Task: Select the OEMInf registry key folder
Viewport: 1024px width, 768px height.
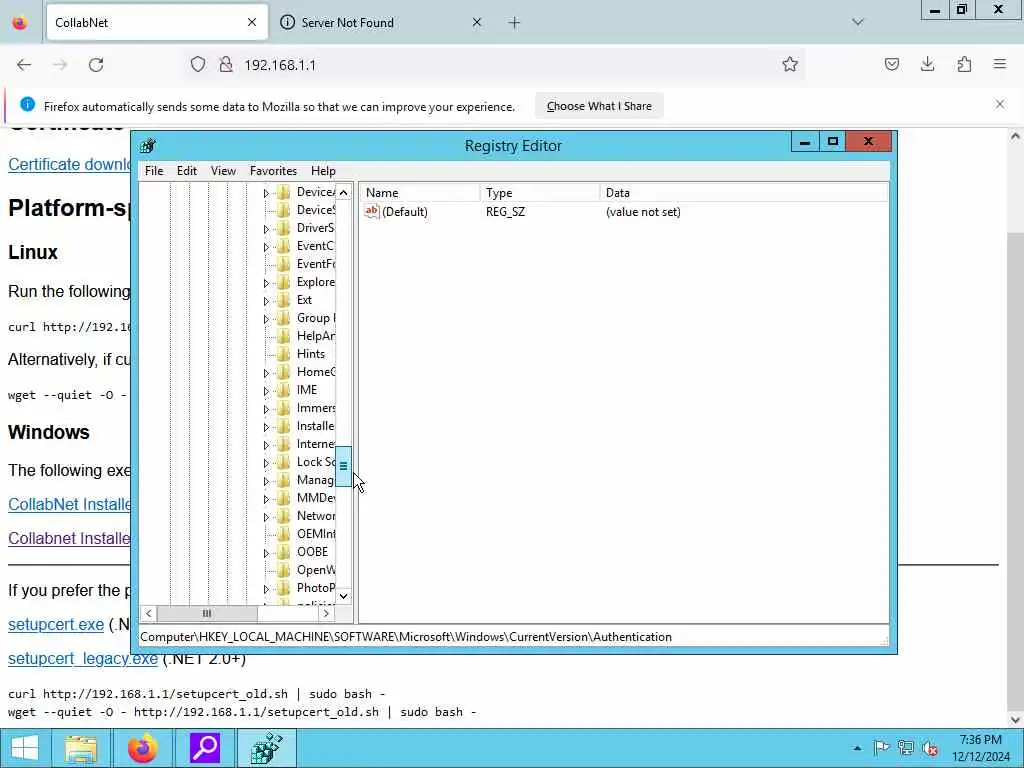Action: [x=315, y=534]
